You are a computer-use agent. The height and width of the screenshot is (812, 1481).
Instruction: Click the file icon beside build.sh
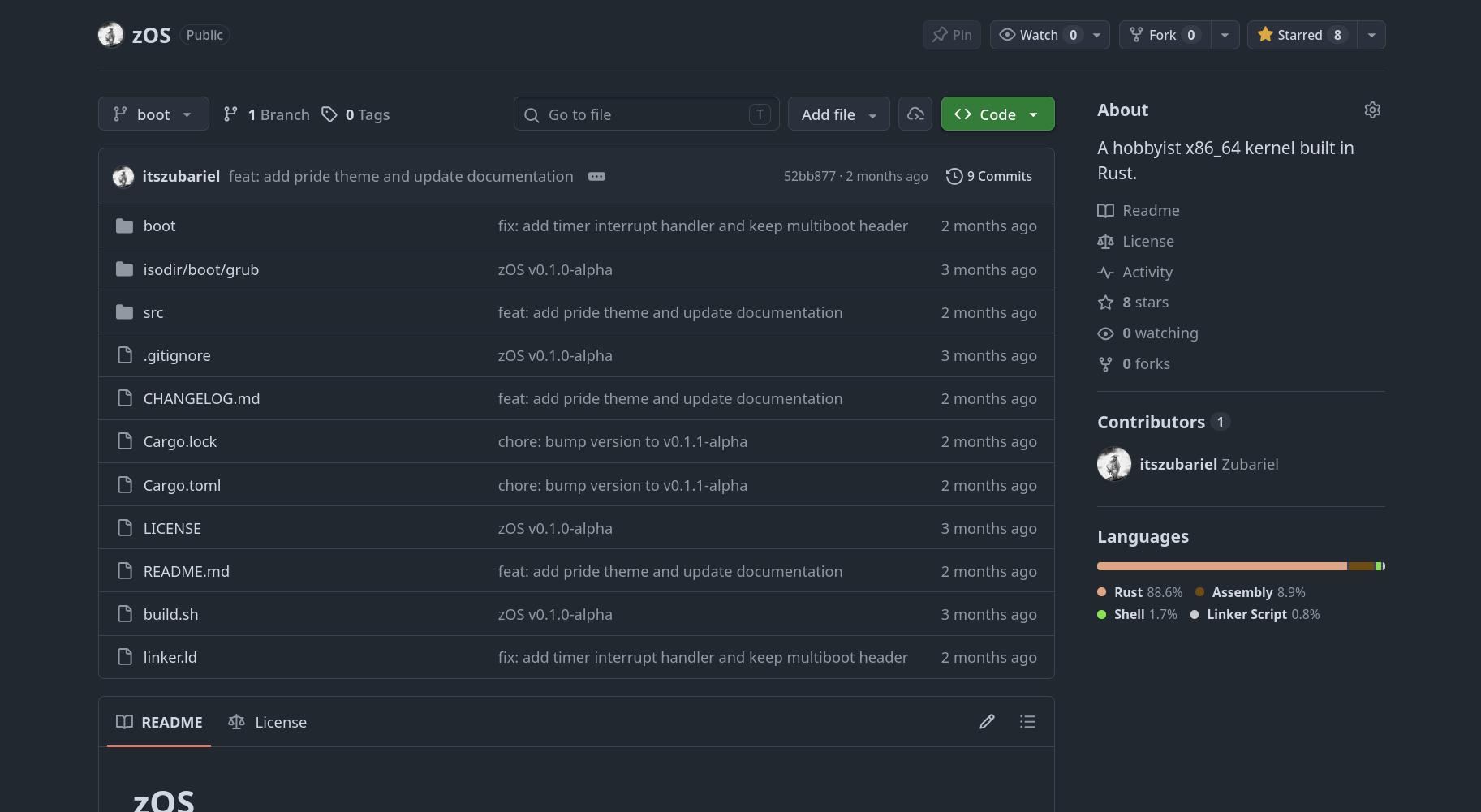[x=125, y=614]
